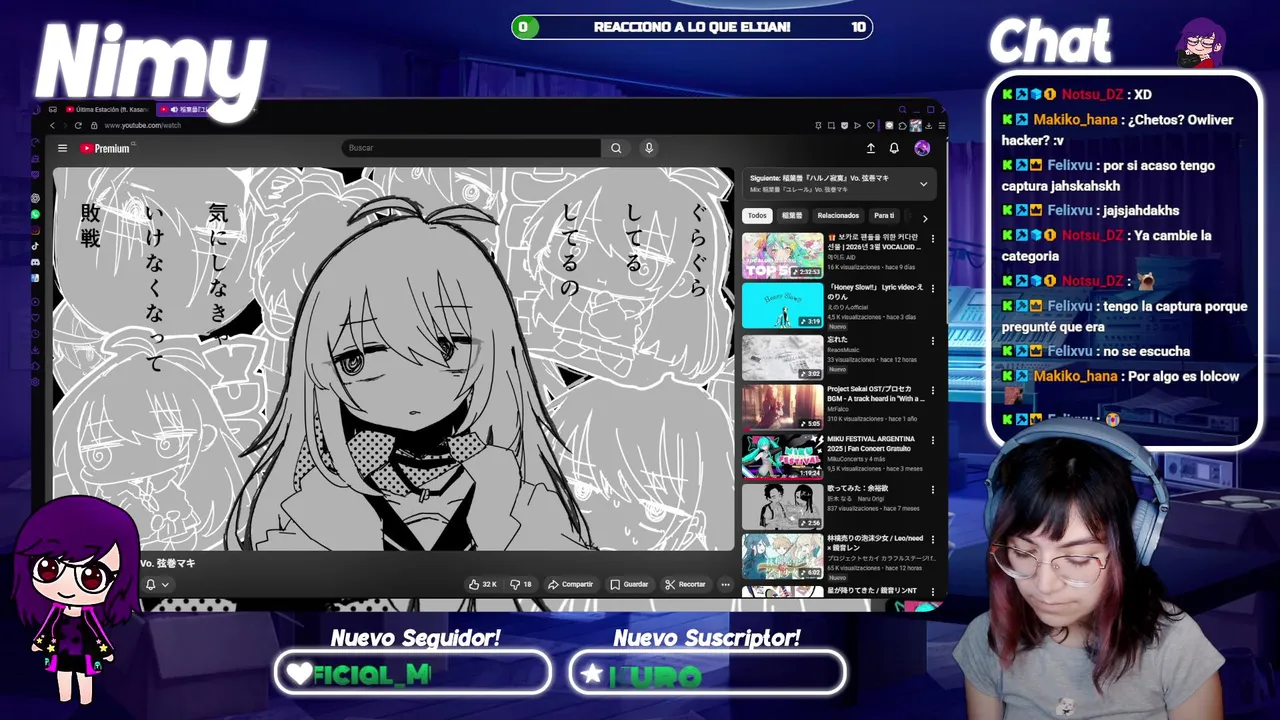Click the Recortar clip button
Viewport: 1280px width, 720px height.
[686, 584]
